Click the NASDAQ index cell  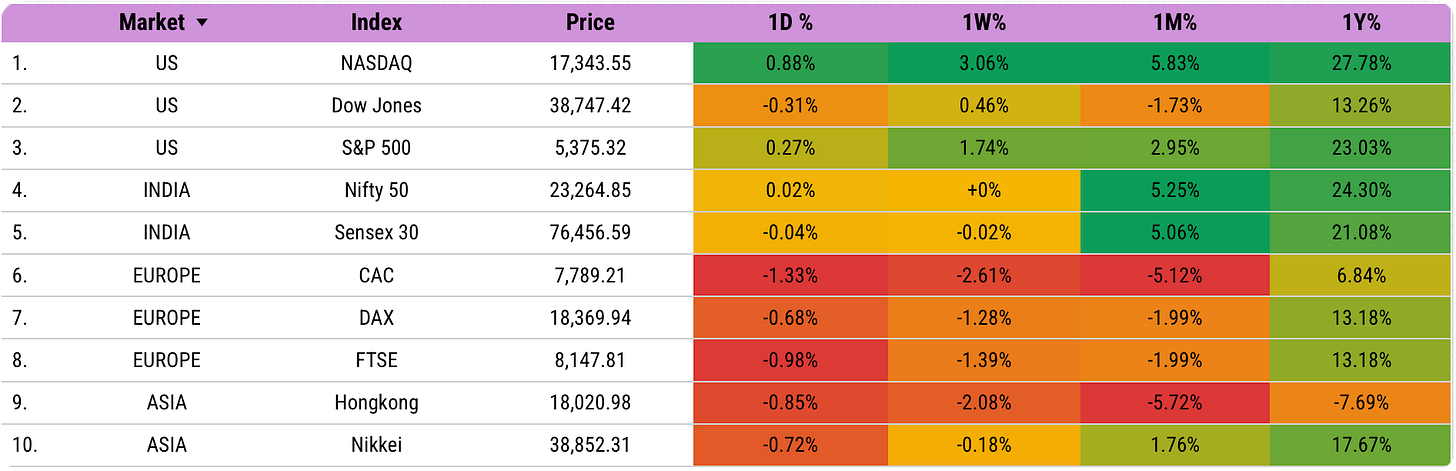click(377, 63)
